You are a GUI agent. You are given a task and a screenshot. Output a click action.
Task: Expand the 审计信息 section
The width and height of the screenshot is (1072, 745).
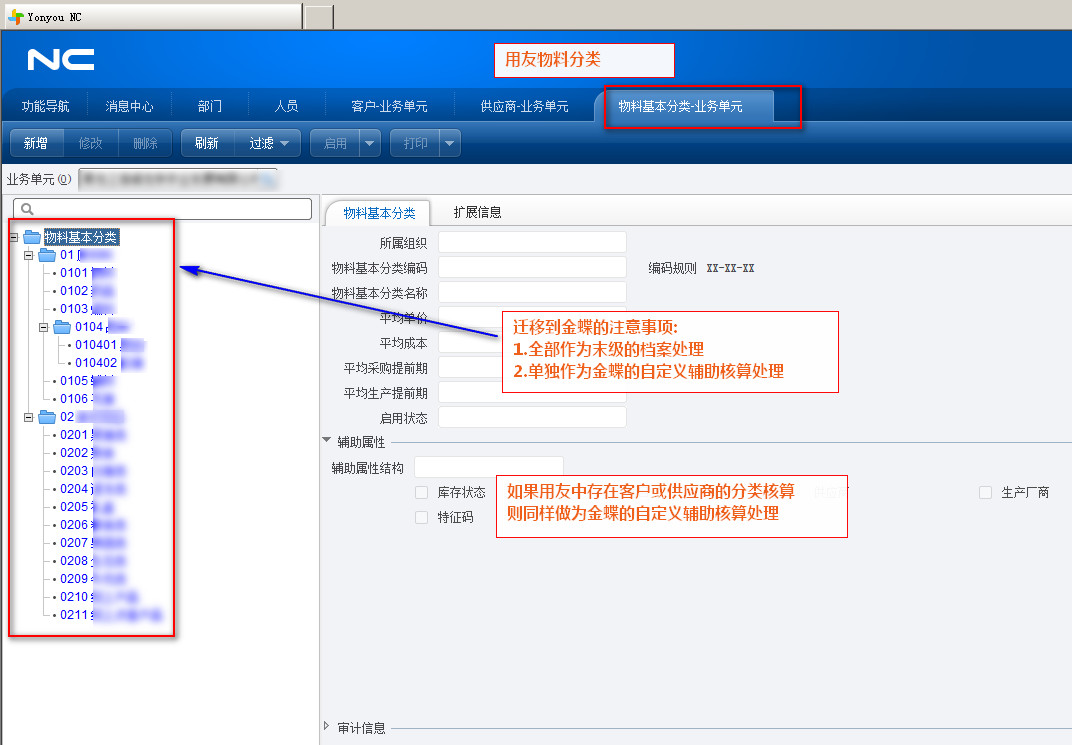click(327, 727)
